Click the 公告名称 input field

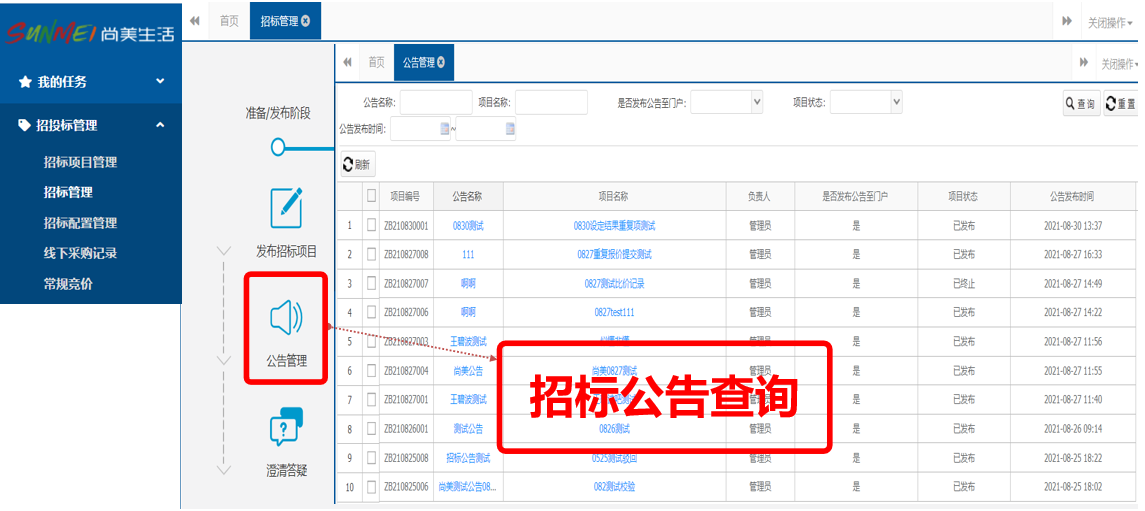[436, 102]
